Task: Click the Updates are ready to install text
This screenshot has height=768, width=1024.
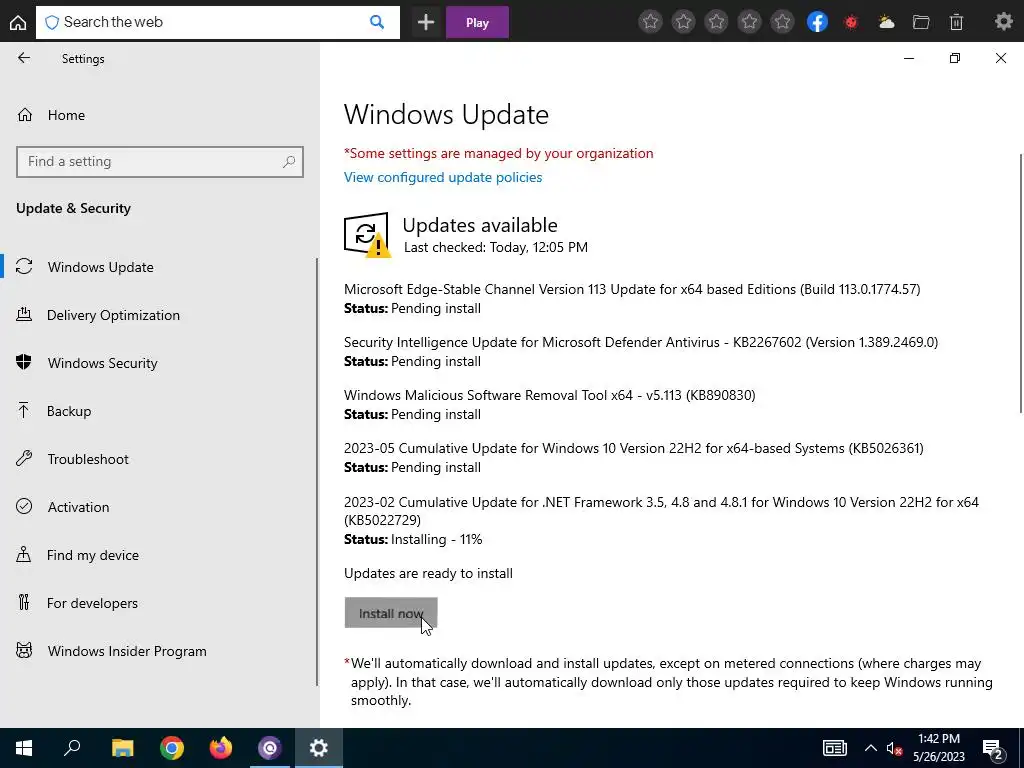Action: (x=428, y=573)
